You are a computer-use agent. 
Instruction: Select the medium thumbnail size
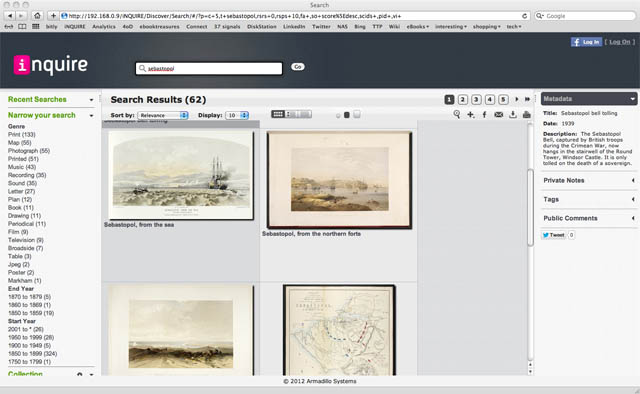click(347, 115)
